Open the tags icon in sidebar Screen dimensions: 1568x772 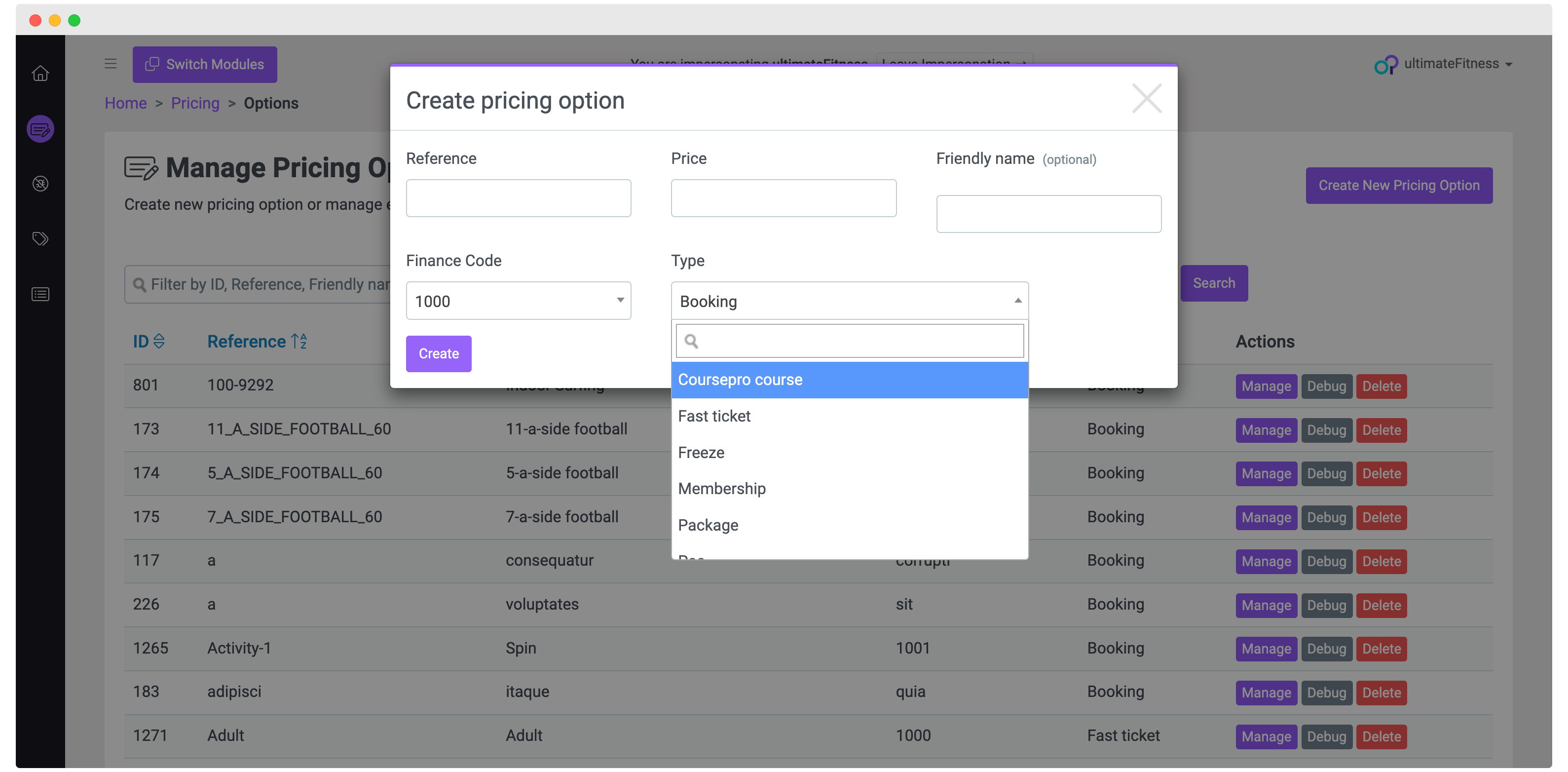pyautogui.click(x=40, y=239)
